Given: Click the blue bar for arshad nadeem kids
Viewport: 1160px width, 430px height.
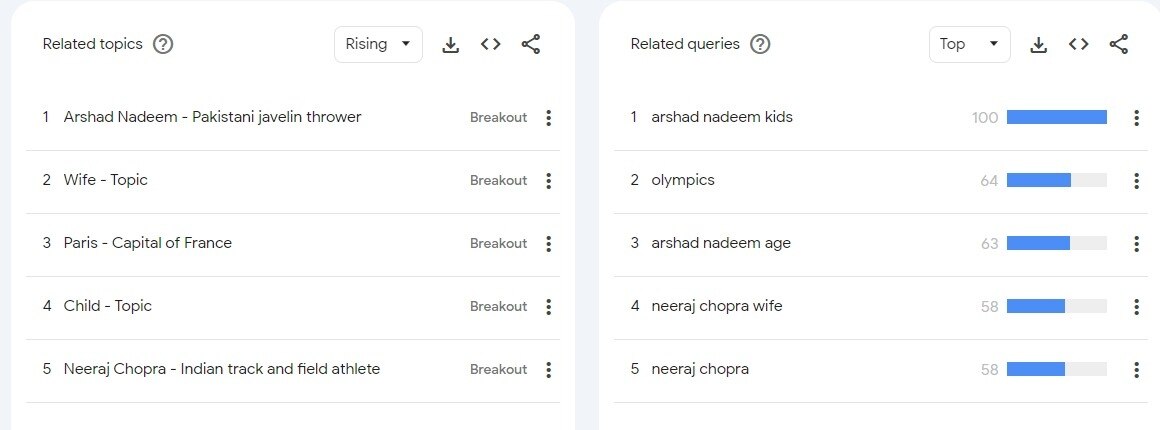Looking at the screenshot, I should (1056, 117).
